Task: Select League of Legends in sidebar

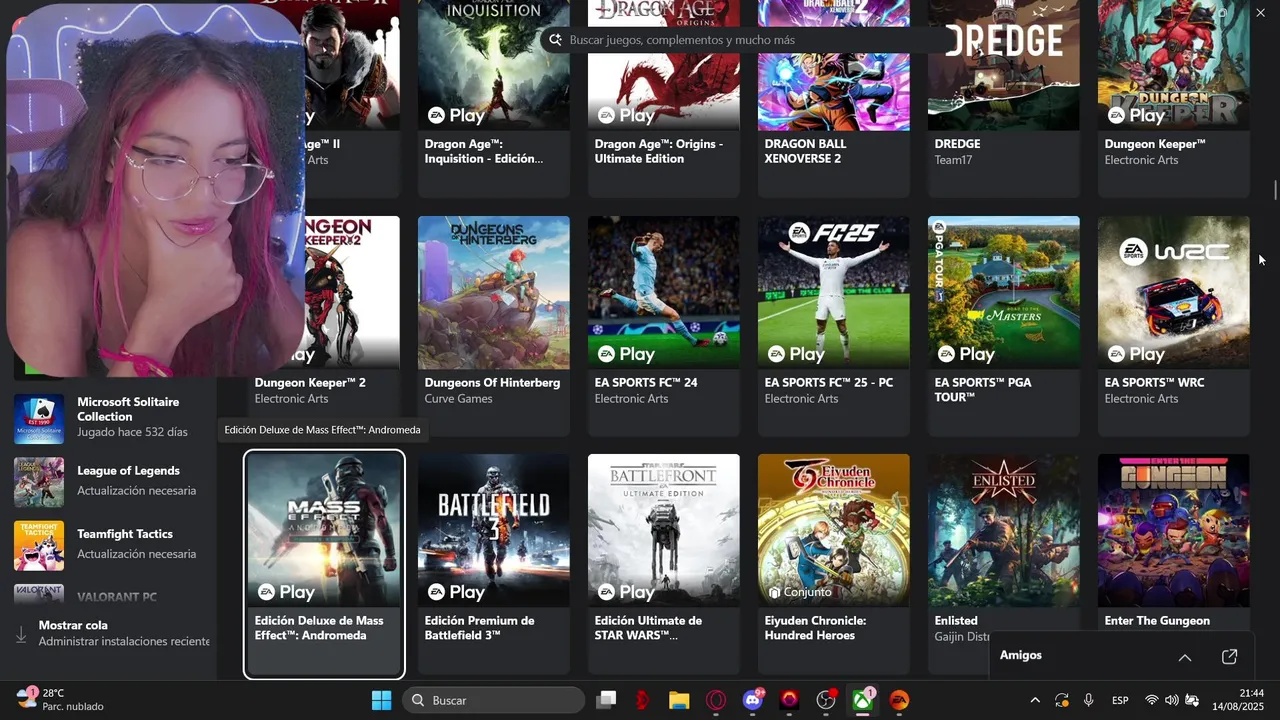Action: (x=112, y=481)
